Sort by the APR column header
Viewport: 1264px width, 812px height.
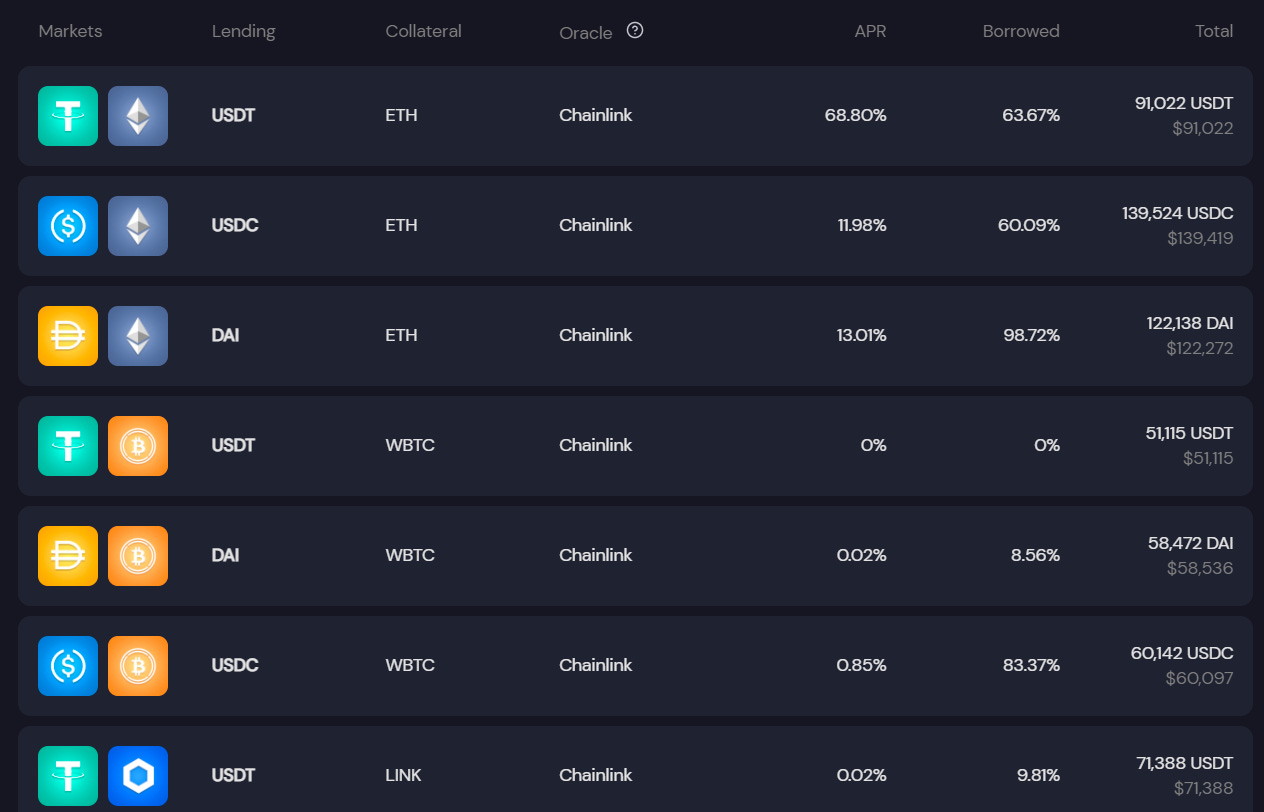click(870, 31)
